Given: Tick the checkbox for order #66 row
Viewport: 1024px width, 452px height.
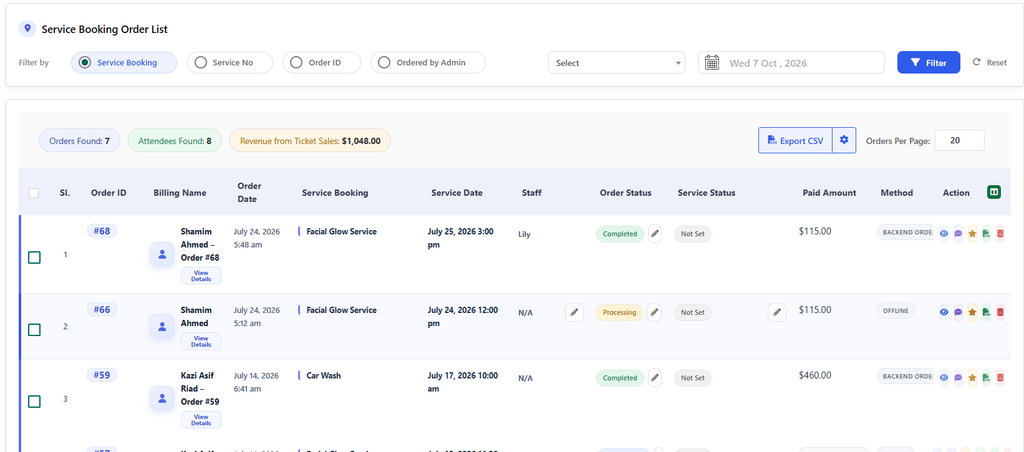Looking at the screenshot, I should coord(34,330).
